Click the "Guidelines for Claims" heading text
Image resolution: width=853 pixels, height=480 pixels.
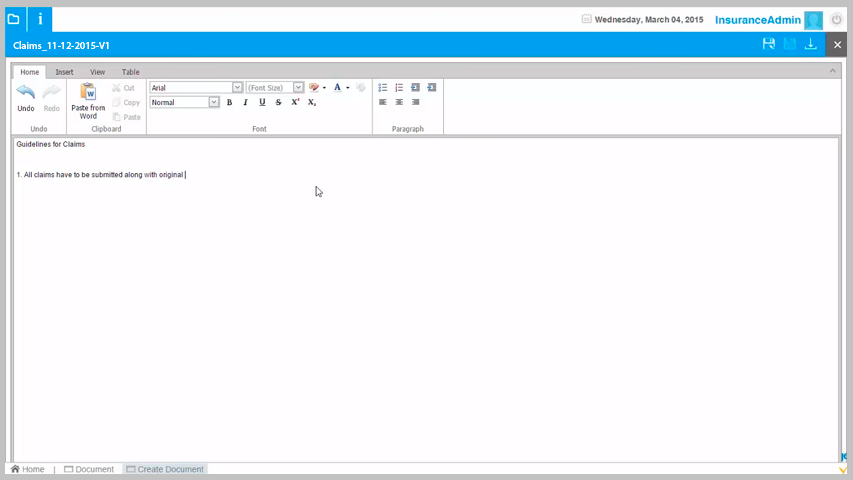(51, 144)
